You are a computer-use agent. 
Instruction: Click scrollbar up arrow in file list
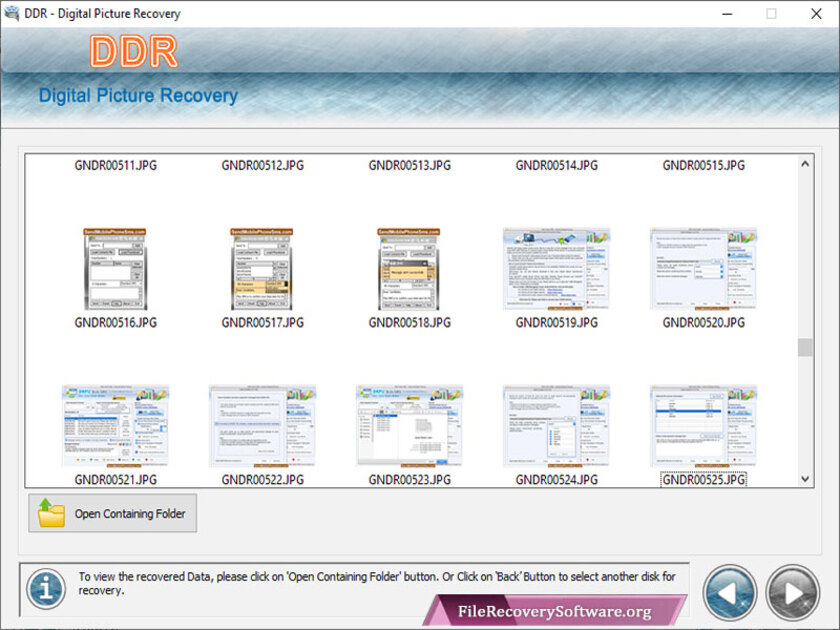[x=805, y=164]
